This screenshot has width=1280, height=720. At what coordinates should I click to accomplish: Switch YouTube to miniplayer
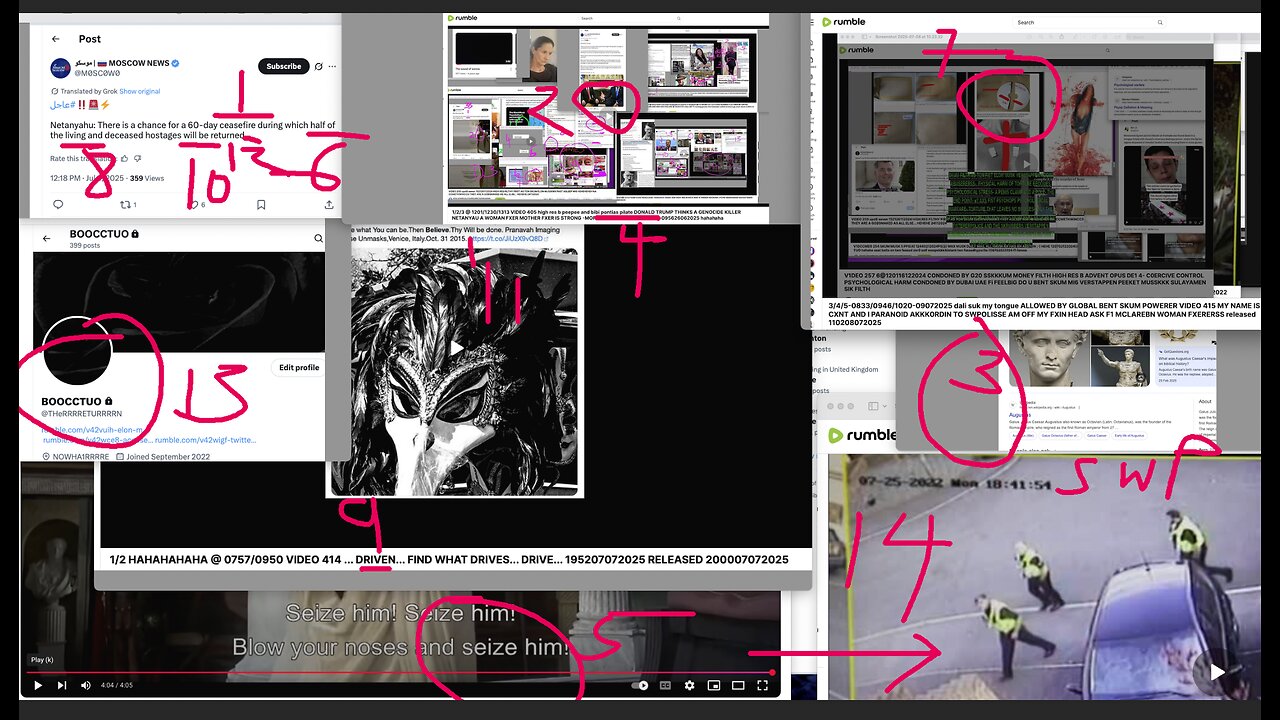714,685
